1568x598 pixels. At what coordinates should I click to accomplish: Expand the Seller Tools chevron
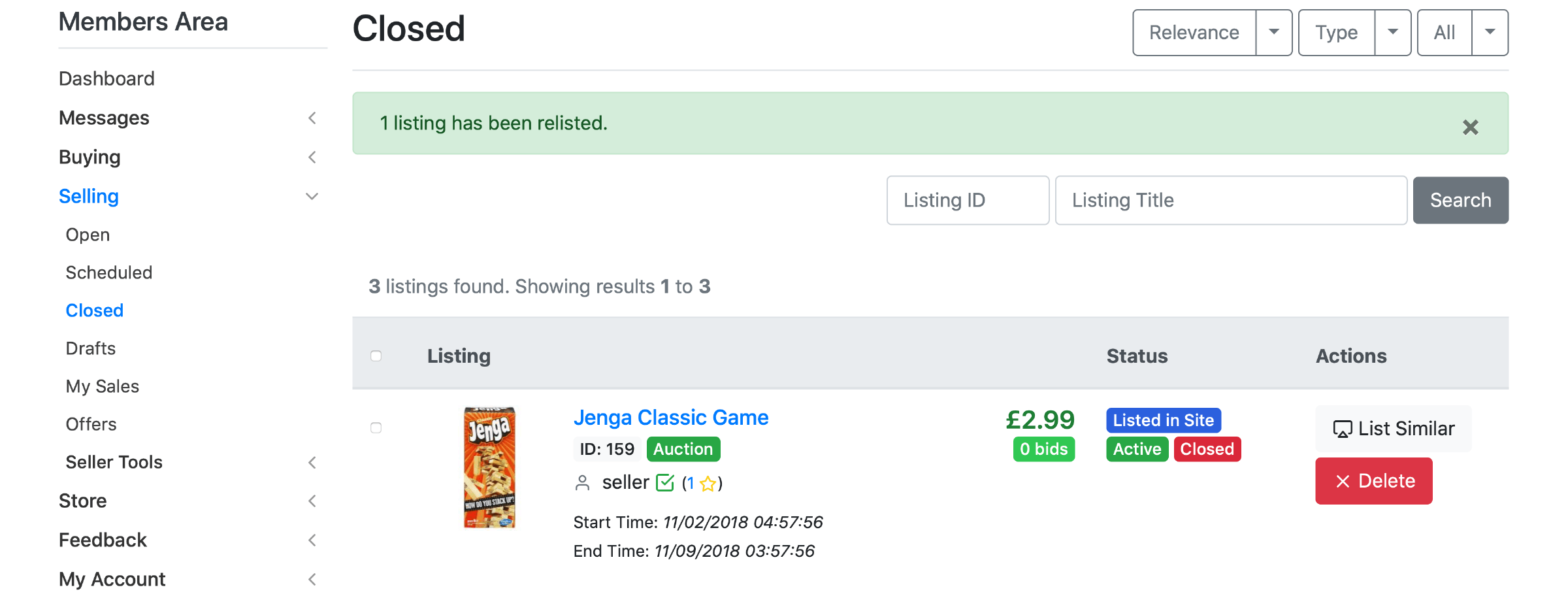click(312, 463)
